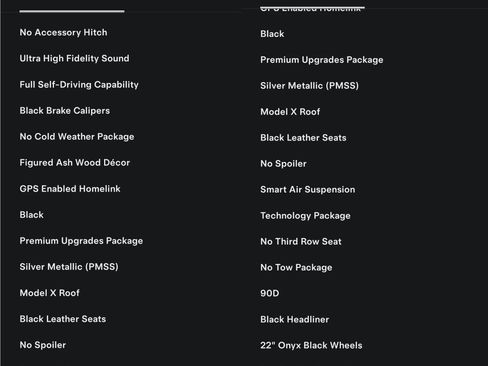Select Premium Upgrades Package in right list
Image resolution: width=488 pixels, height=366 pixels.
click(322, 60)
